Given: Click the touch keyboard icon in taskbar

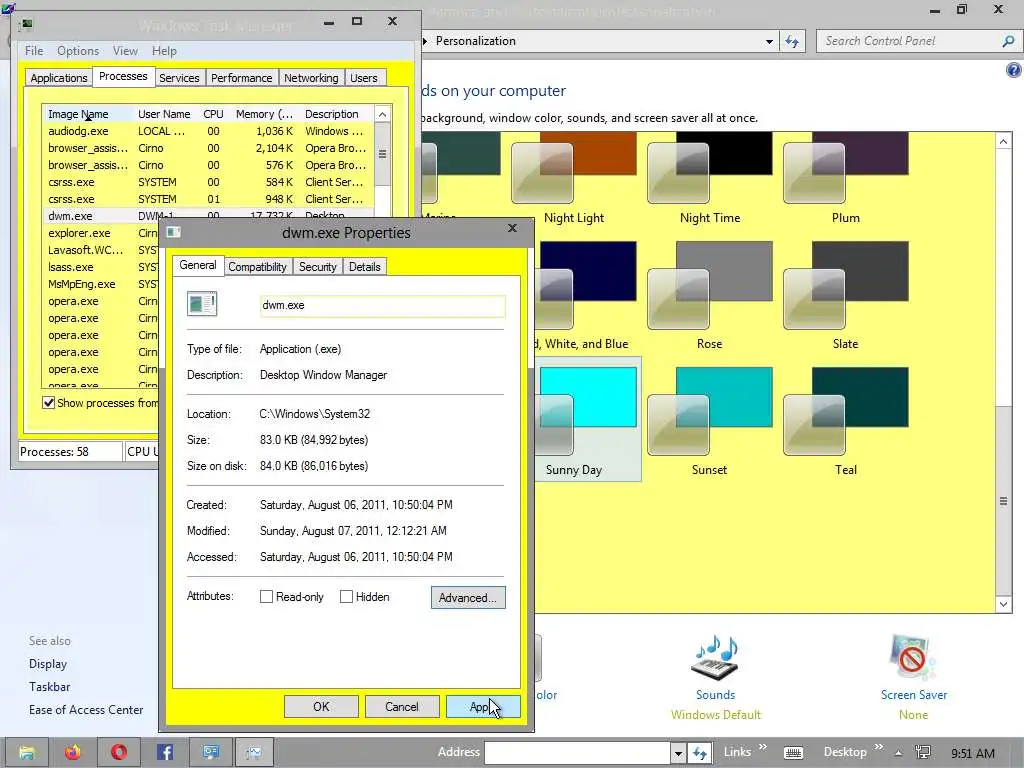Looking at the screenshot, I should pos(793,753).
